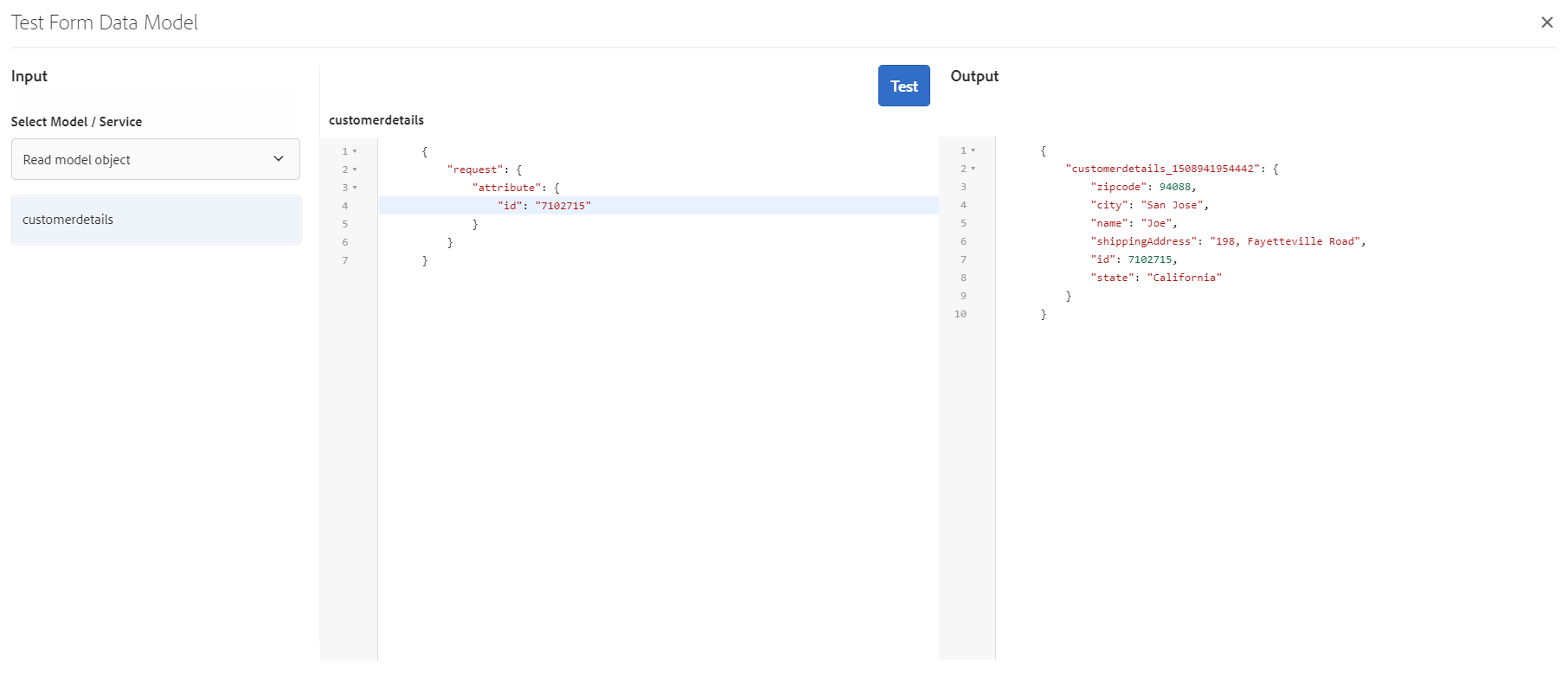Place cursor on input "id": "7102715" line
The height and width of the screenshot is (697, 1568).
point(545,206)
